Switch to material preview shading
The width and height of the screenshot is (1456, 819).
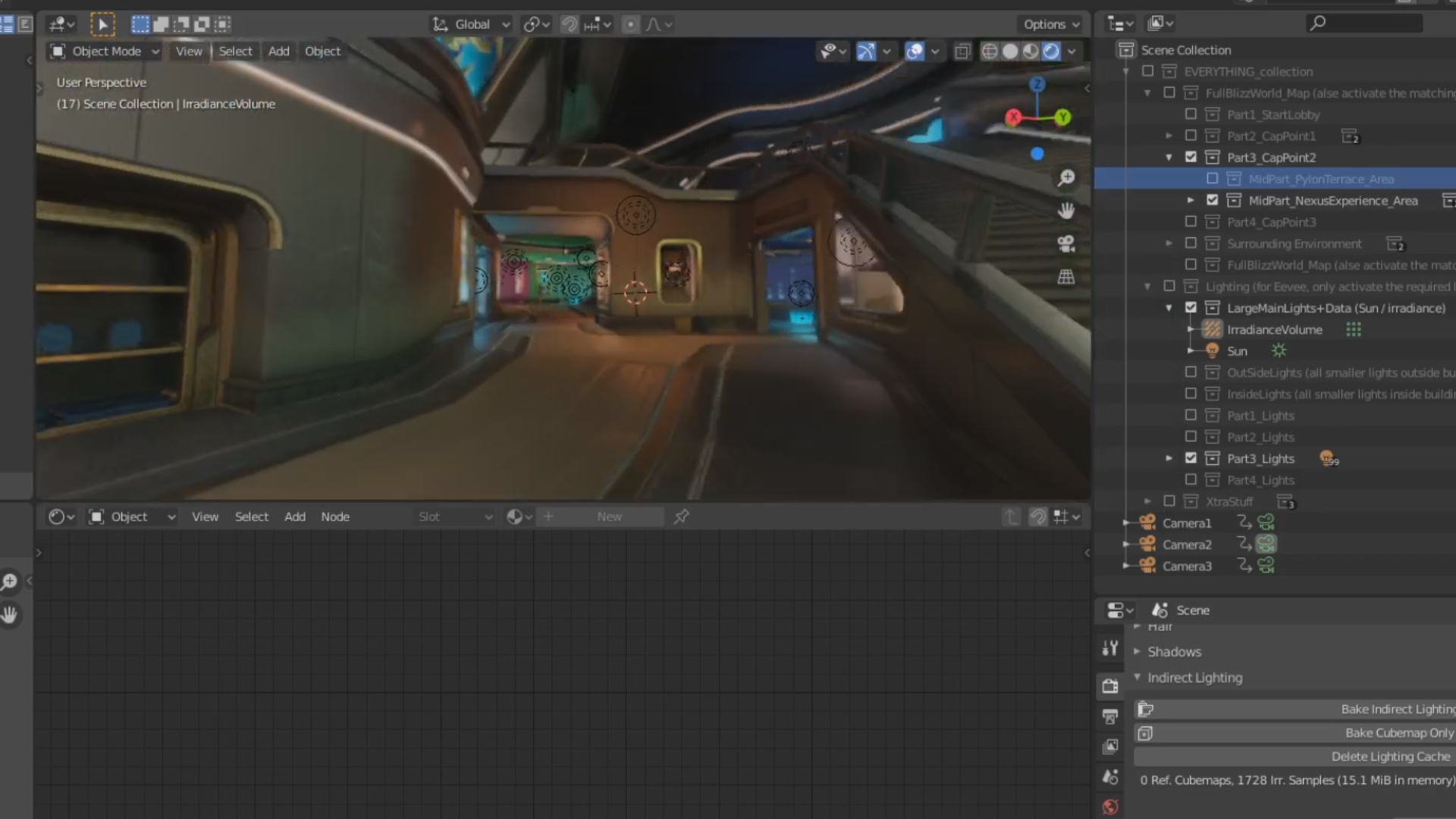point(1031,51)
